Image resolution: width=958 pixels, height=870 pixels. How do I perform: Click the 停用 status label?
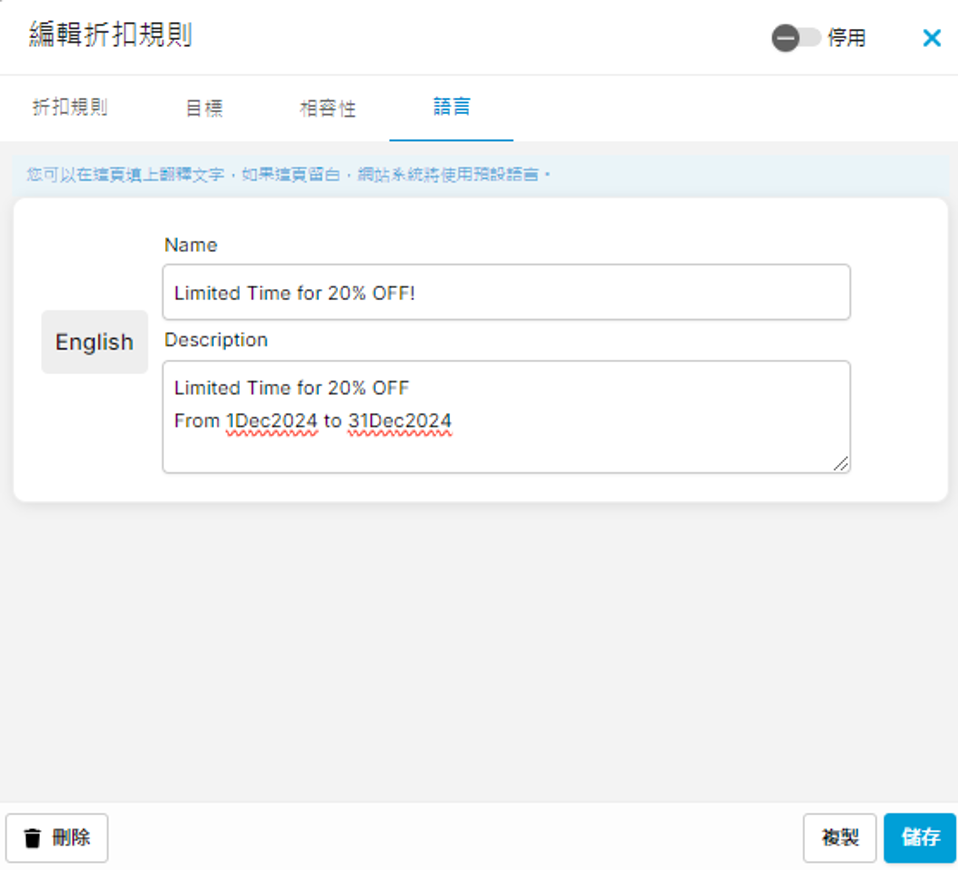click(846, 39)
